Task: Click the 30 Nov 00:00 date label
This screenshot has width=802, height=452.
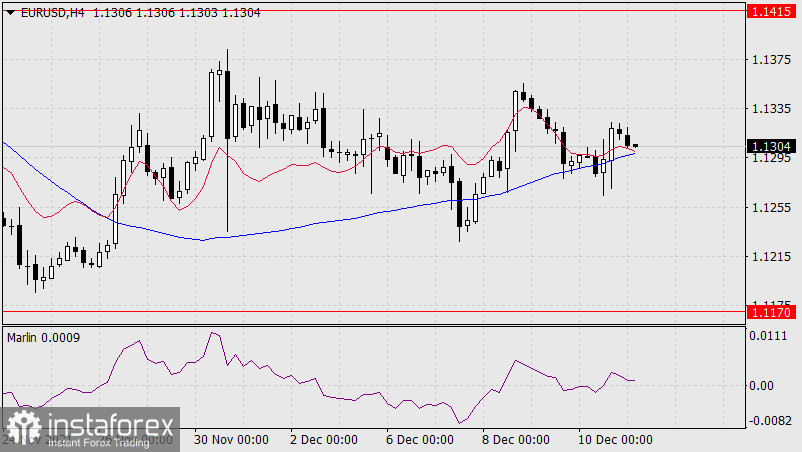Action: (232, 439)
